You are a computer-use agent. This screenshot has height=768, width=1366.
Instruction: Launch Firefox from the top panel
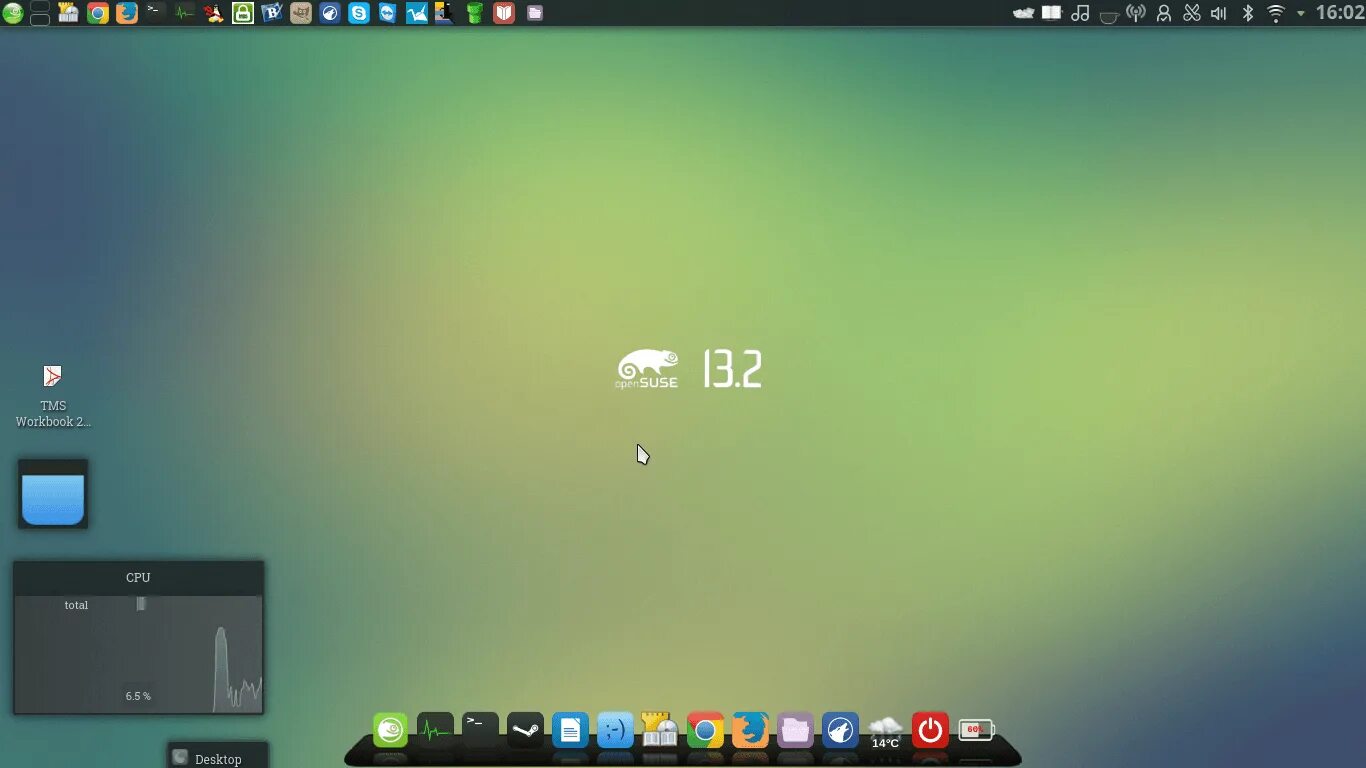tap(127, 13)
